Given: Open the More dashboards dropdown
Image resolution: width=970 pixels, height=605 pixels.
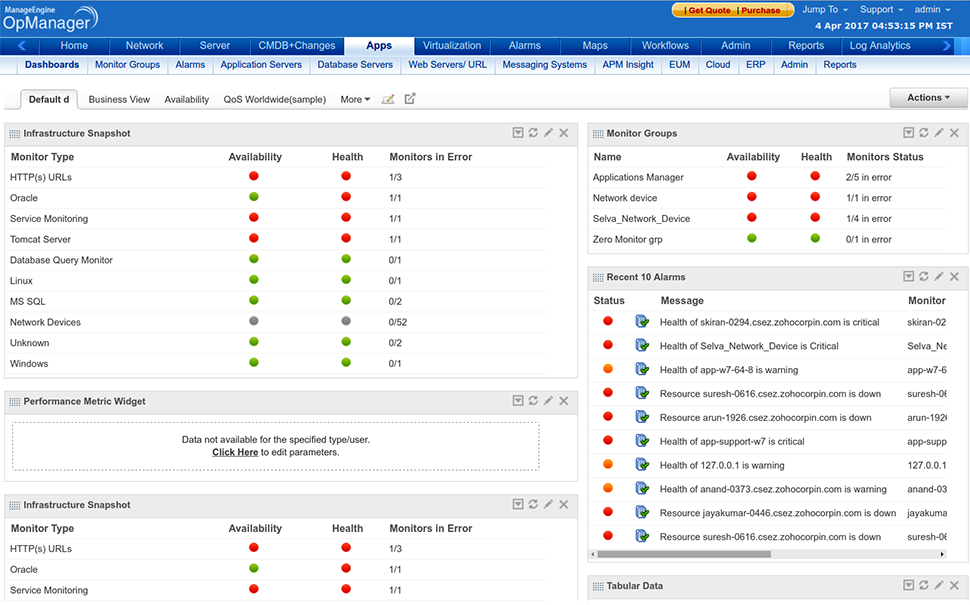Looking at the screenshot, I should point(354,100).
